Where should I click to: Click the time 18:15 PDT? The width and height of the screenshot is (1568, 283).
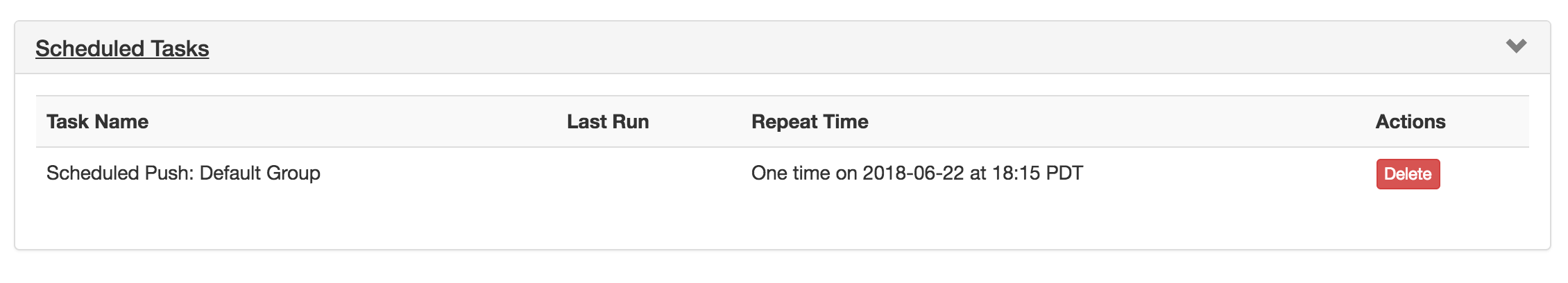[1037, 173]
